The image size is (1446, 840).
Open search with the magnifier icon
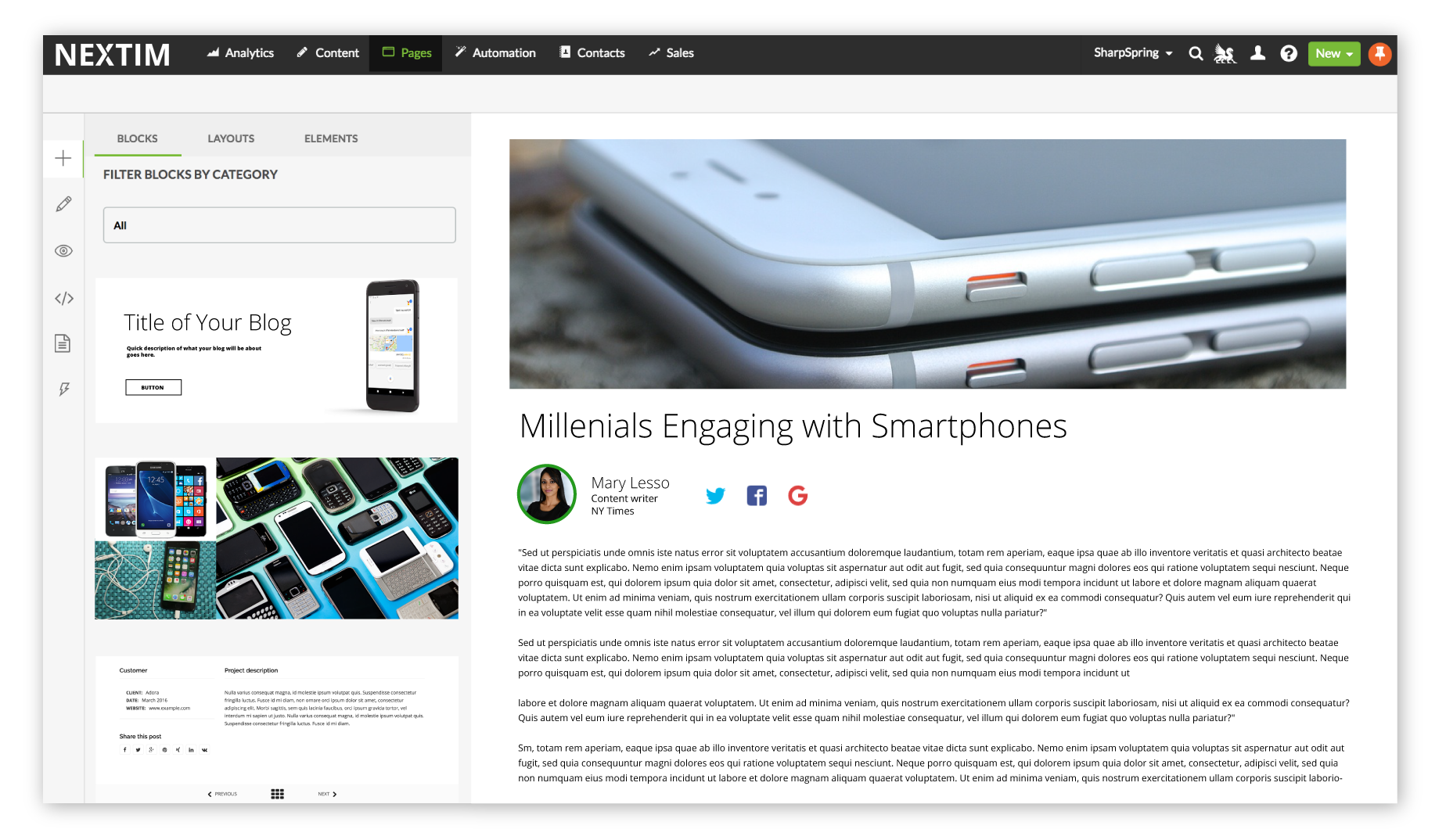click(1196, 53)
